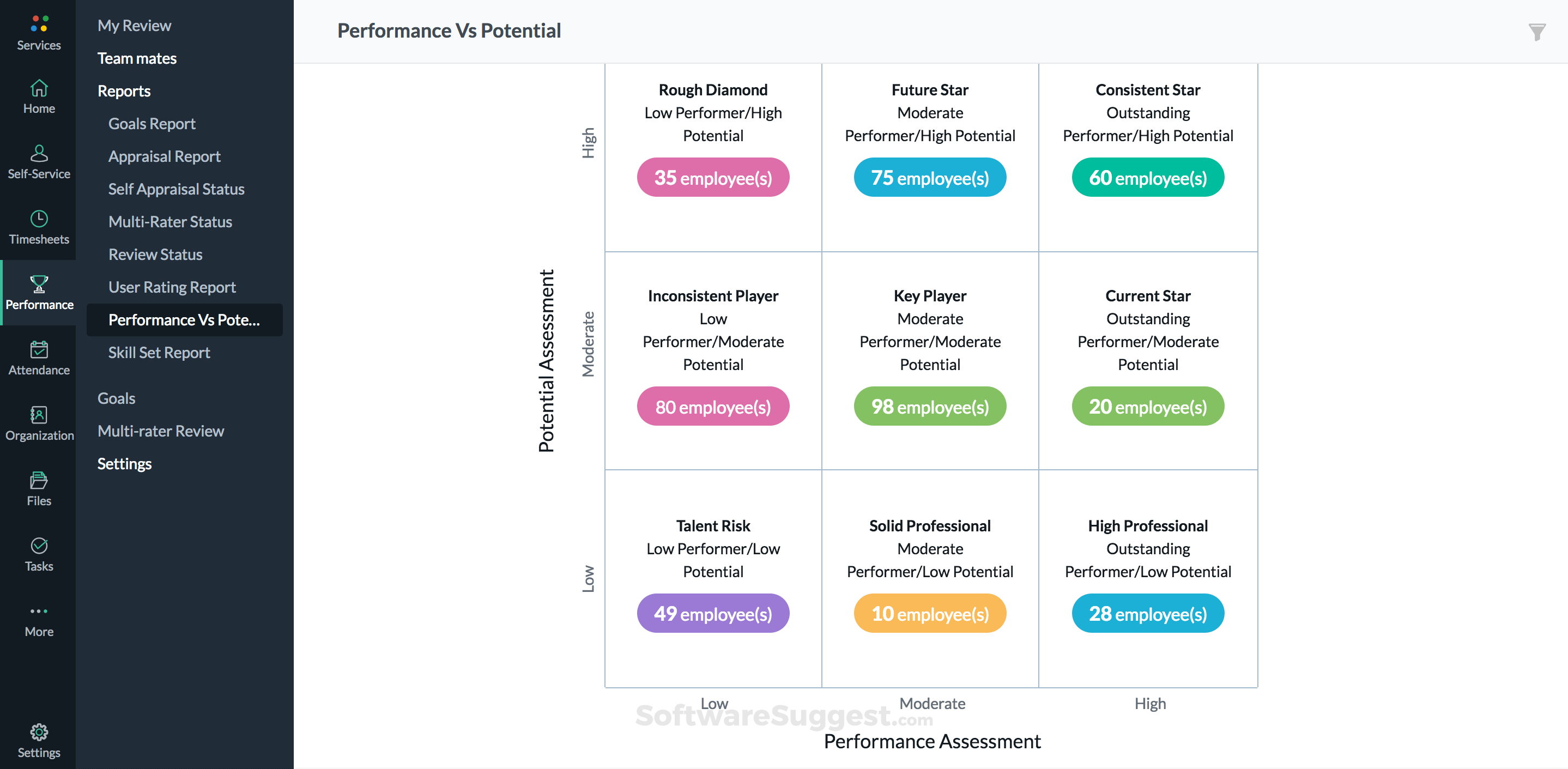
Task: Select the Skill Set Report
Action: pos(159,352)
